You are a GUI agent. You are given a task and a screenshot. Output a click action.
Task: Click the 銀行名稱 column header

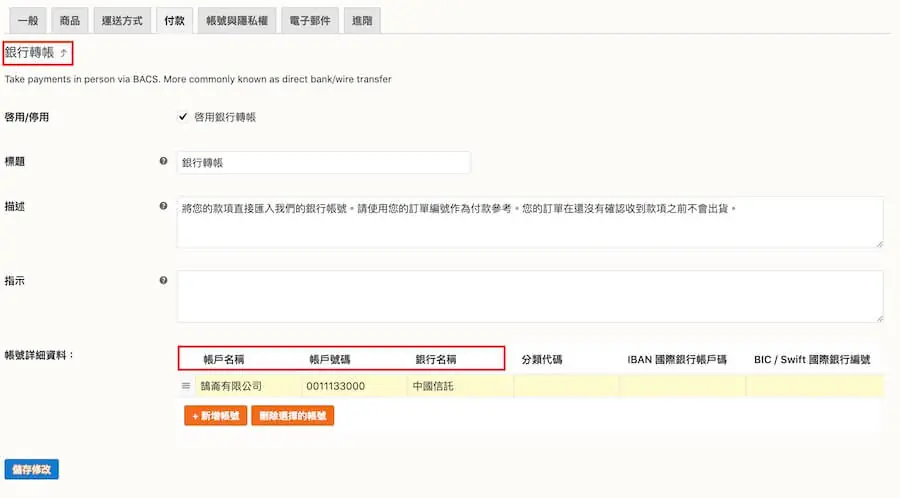click(436, 360)
